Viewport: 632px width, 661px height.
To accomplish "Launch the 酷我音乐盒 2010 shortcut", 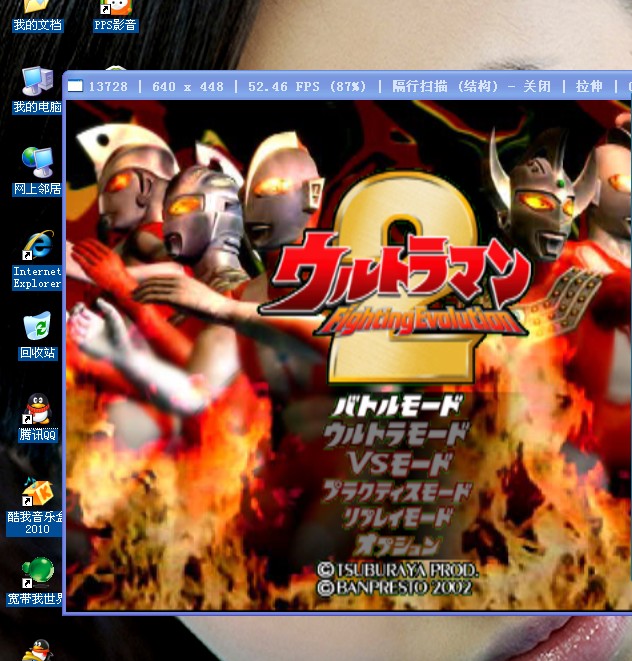I will click(35, 507).
